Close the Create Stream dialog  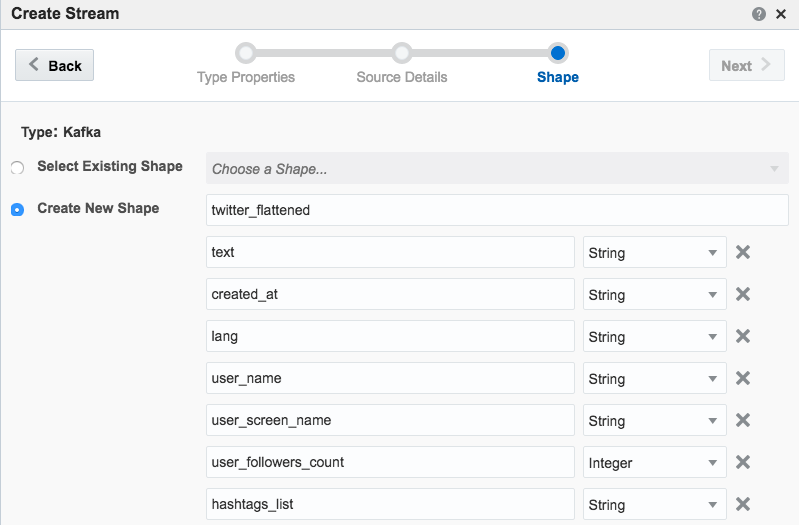pyautogui.click(x=781, y=14)
